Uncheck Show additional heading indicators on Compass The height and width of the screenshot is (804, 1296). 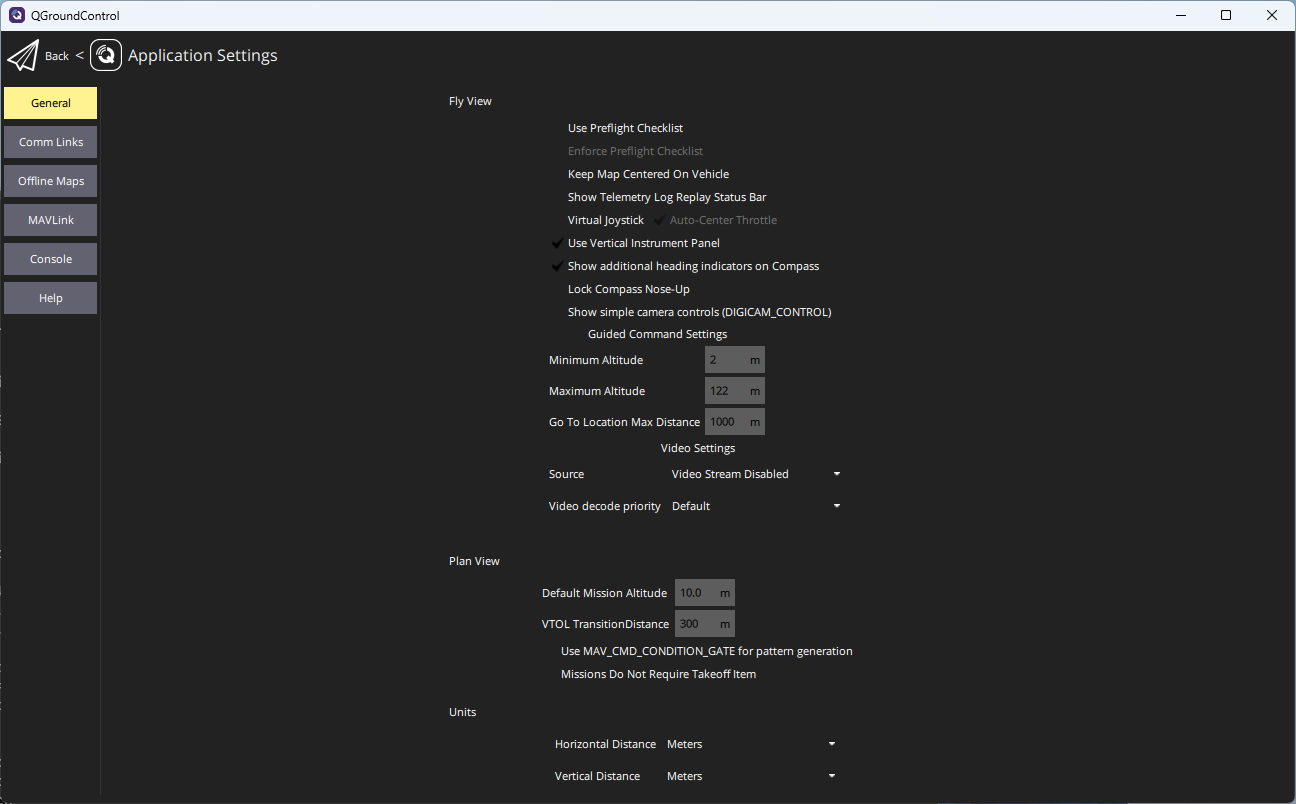pyautogui.click(x=685, y=266)
